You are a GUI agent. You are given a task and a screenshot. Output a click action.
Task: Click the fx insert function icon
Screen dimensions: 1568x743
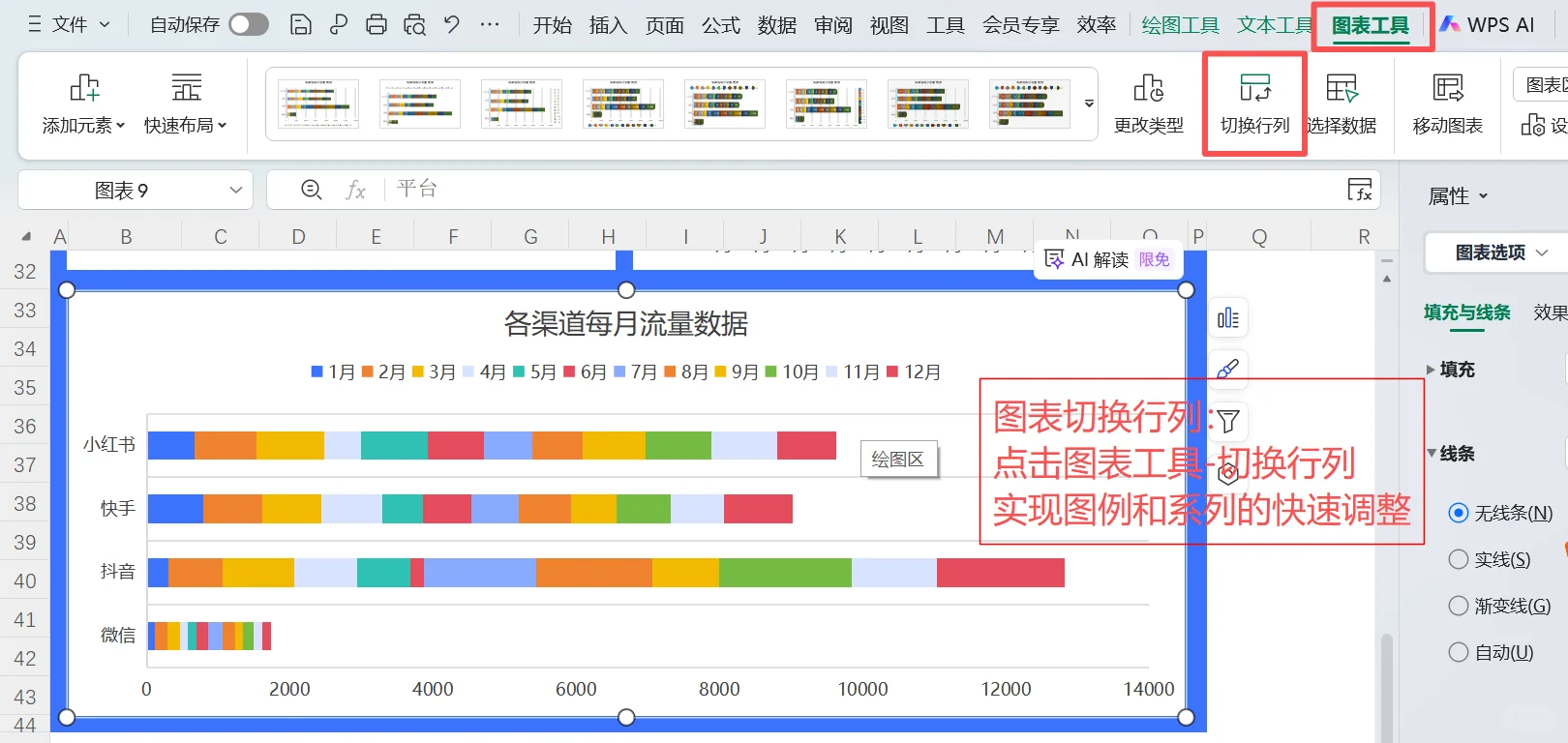tap(356, 190)
